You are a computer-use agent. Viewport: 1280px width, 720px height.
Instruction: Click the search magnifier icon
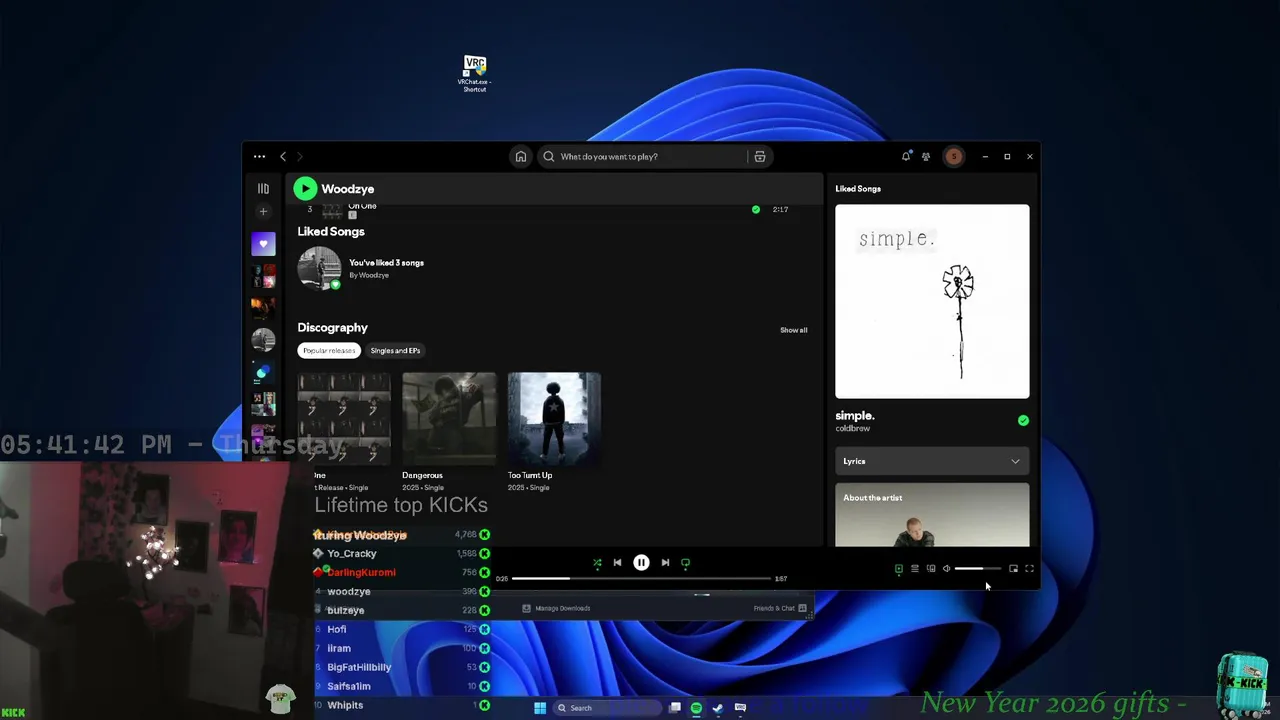(549, 156)
